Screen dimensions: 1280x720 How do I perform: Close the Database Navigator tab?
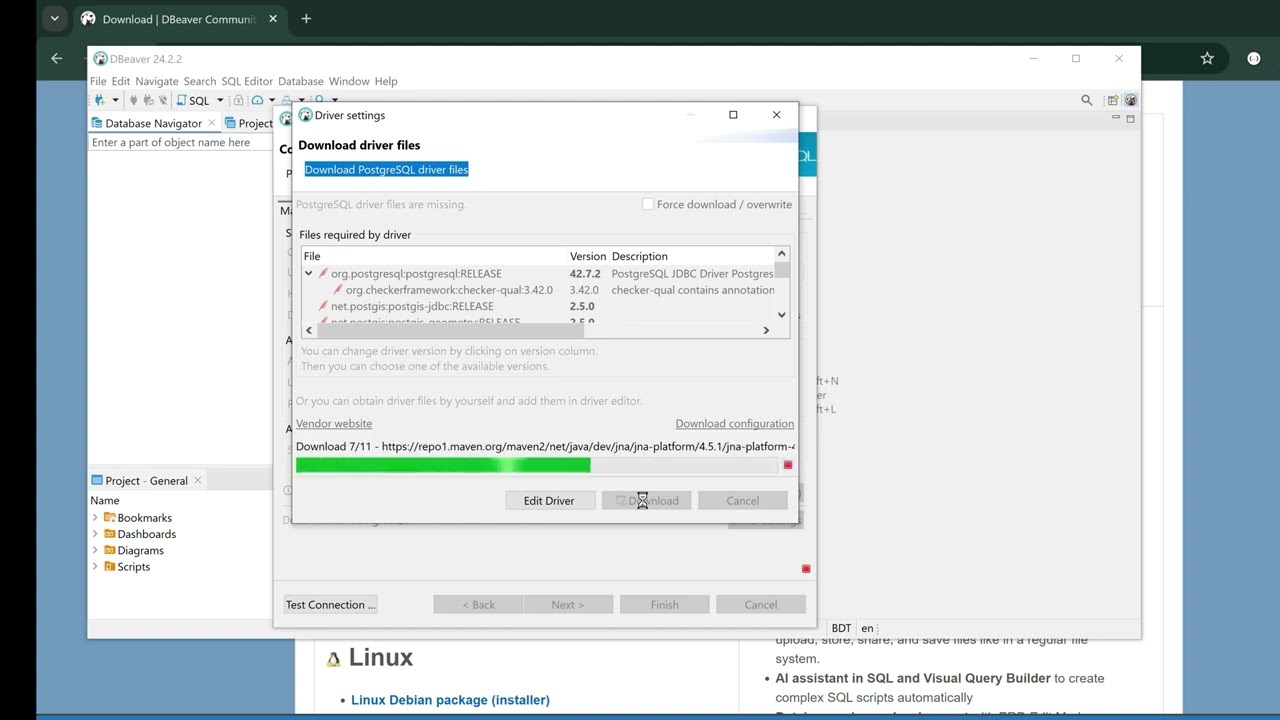point(212,123)
